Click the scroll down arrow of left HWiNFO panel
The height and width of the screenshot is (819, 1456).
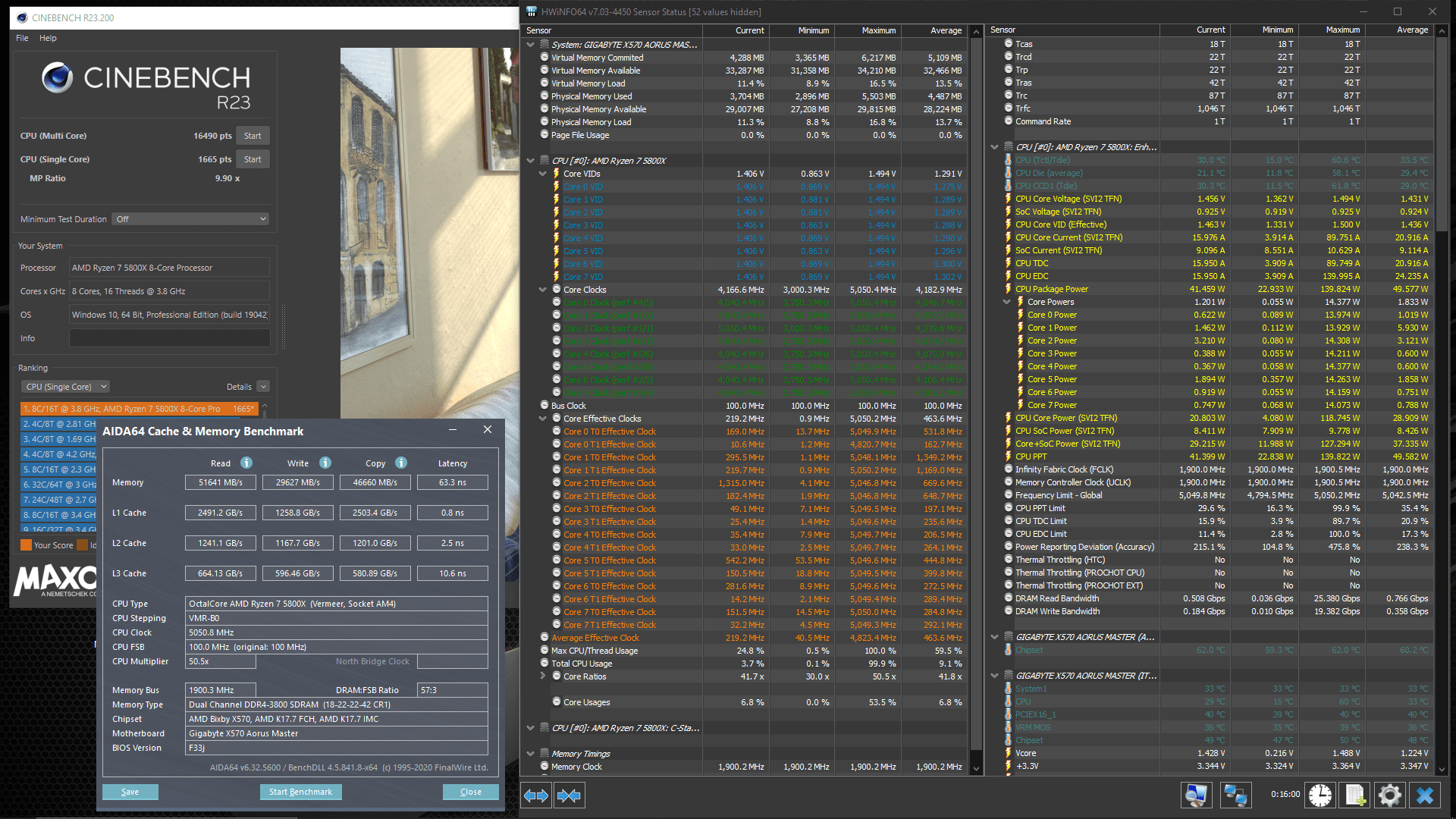click(x=976, y=768)
